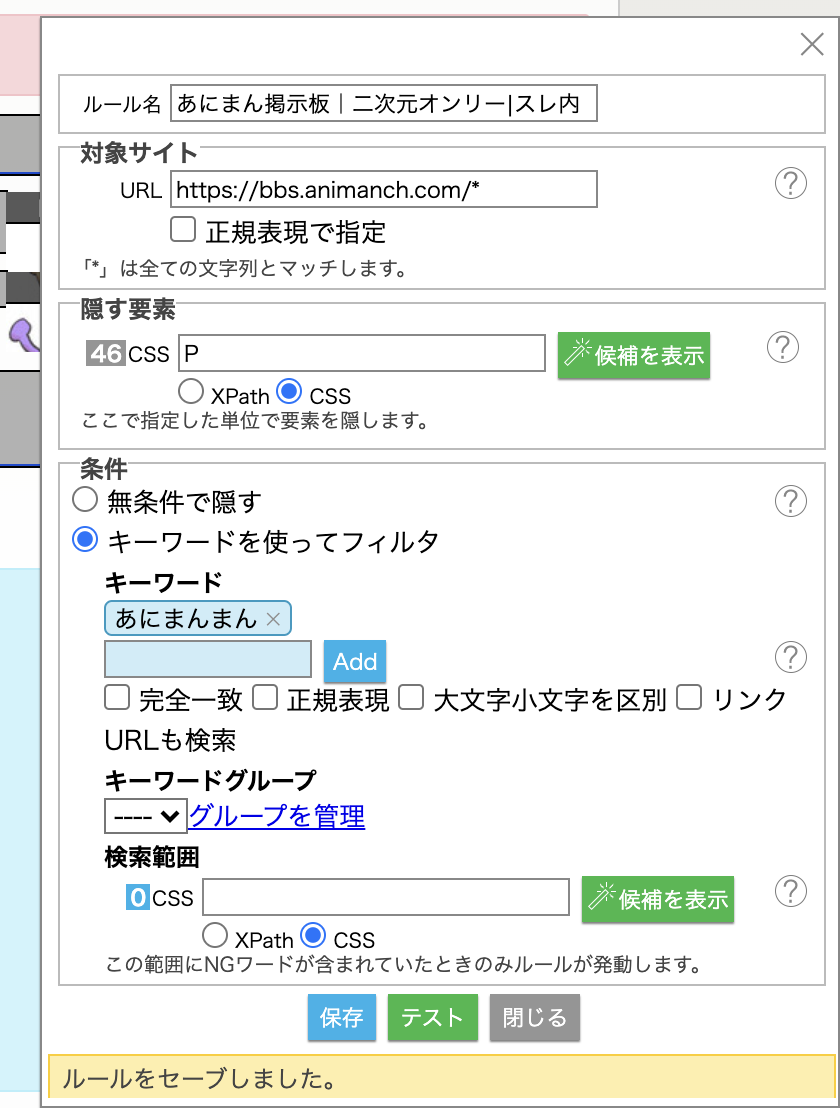The height and width of the screenshot is (1108, 840).
Task: Click the green テスト button
Action: pos(432,1018)
